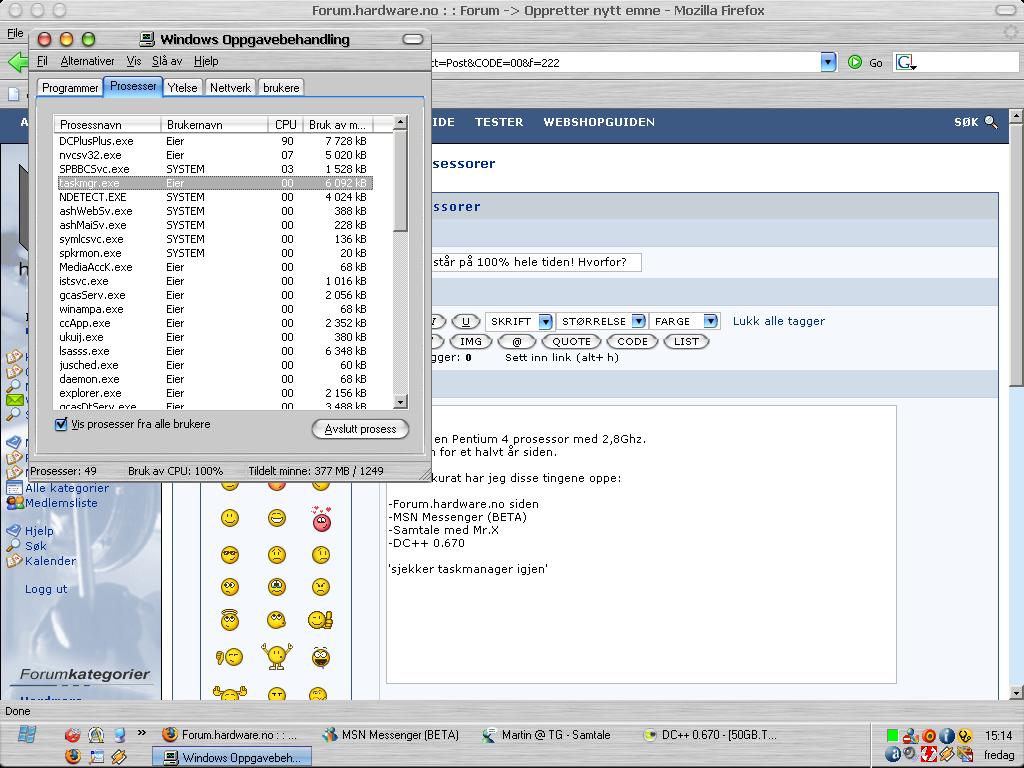Click the green Back arrow in Firefox

coord(17,63)
